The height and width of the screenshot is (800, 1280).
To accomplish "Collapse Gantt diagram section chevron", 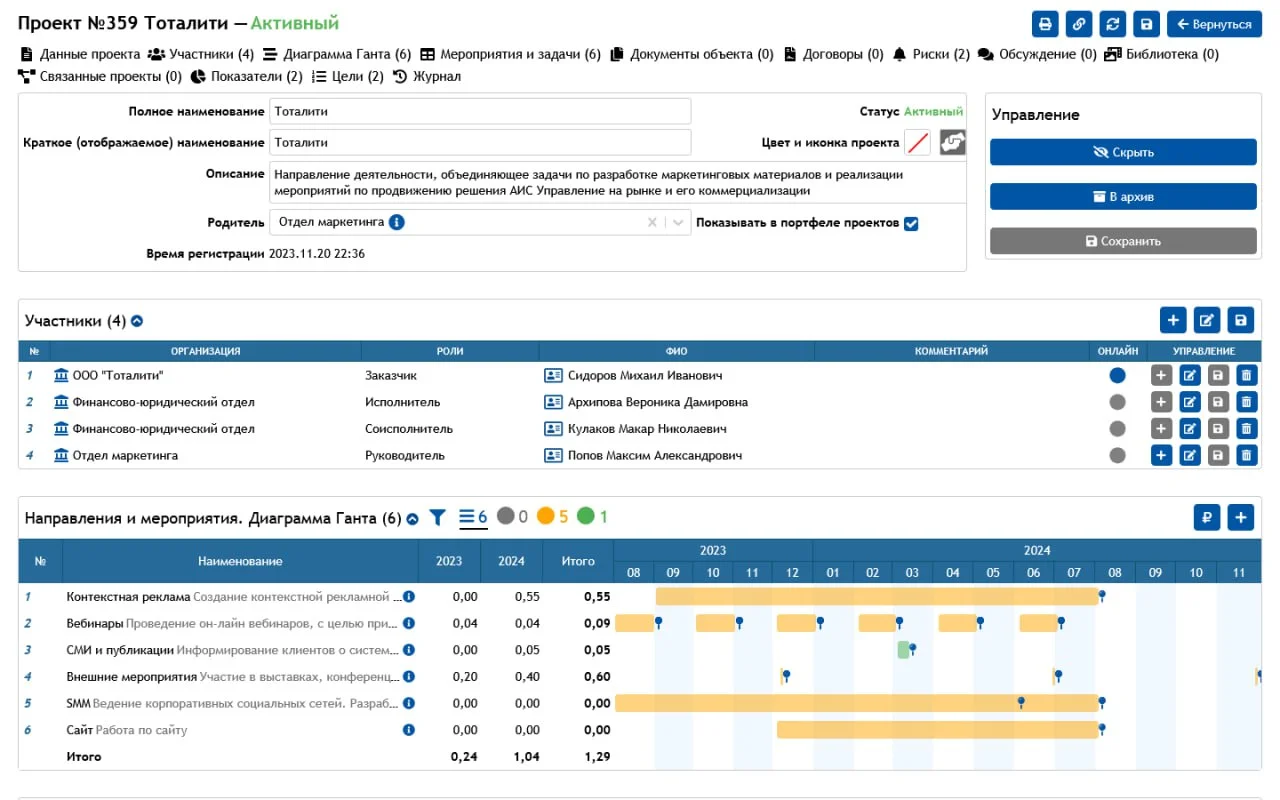I will point(412,519).
